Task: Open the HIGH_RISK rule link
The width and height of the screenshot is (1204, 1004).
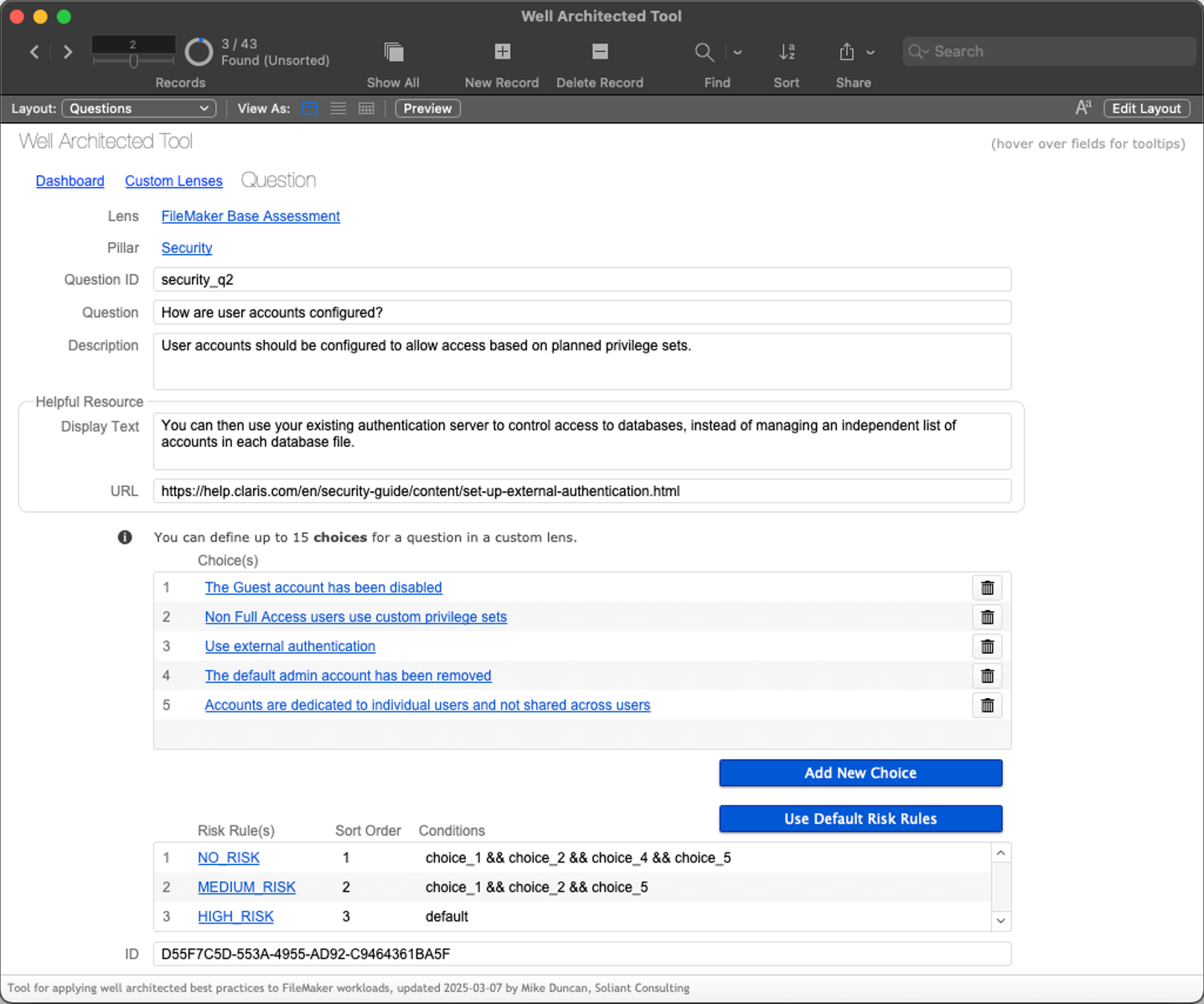Action: [x=235, y=917]
